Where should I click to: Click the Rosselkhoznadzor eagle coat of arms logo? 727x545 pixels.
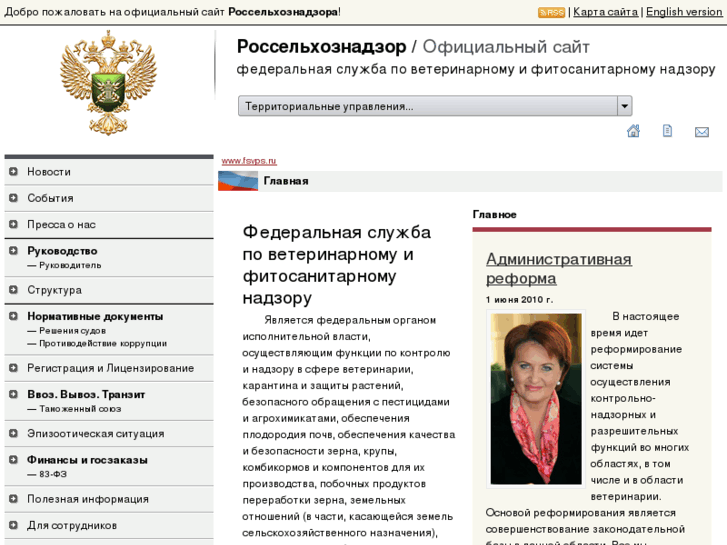[x=108, y=83]
